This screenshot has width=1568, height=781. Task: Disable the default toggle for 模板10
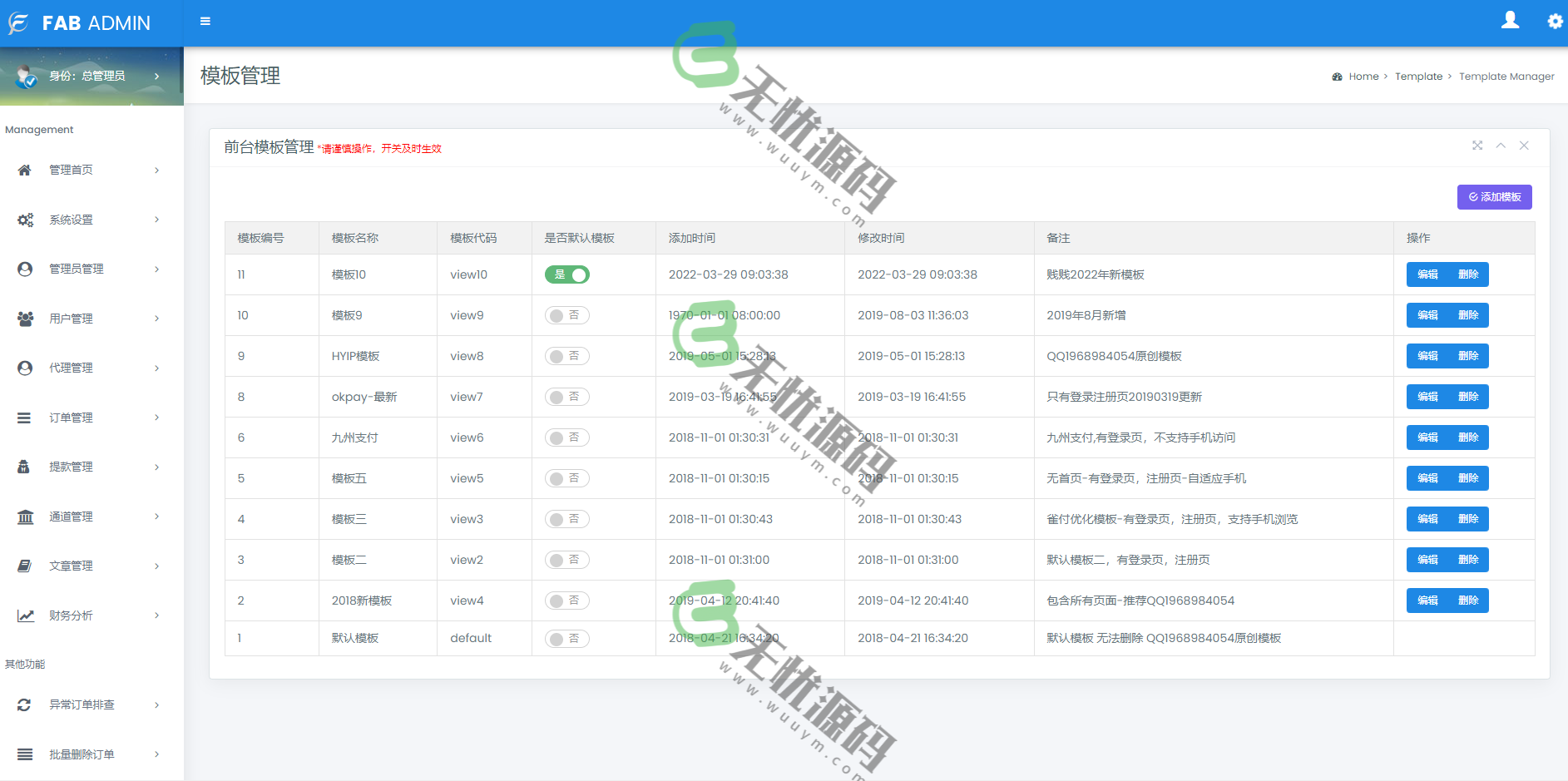click(x=566, y=274)
